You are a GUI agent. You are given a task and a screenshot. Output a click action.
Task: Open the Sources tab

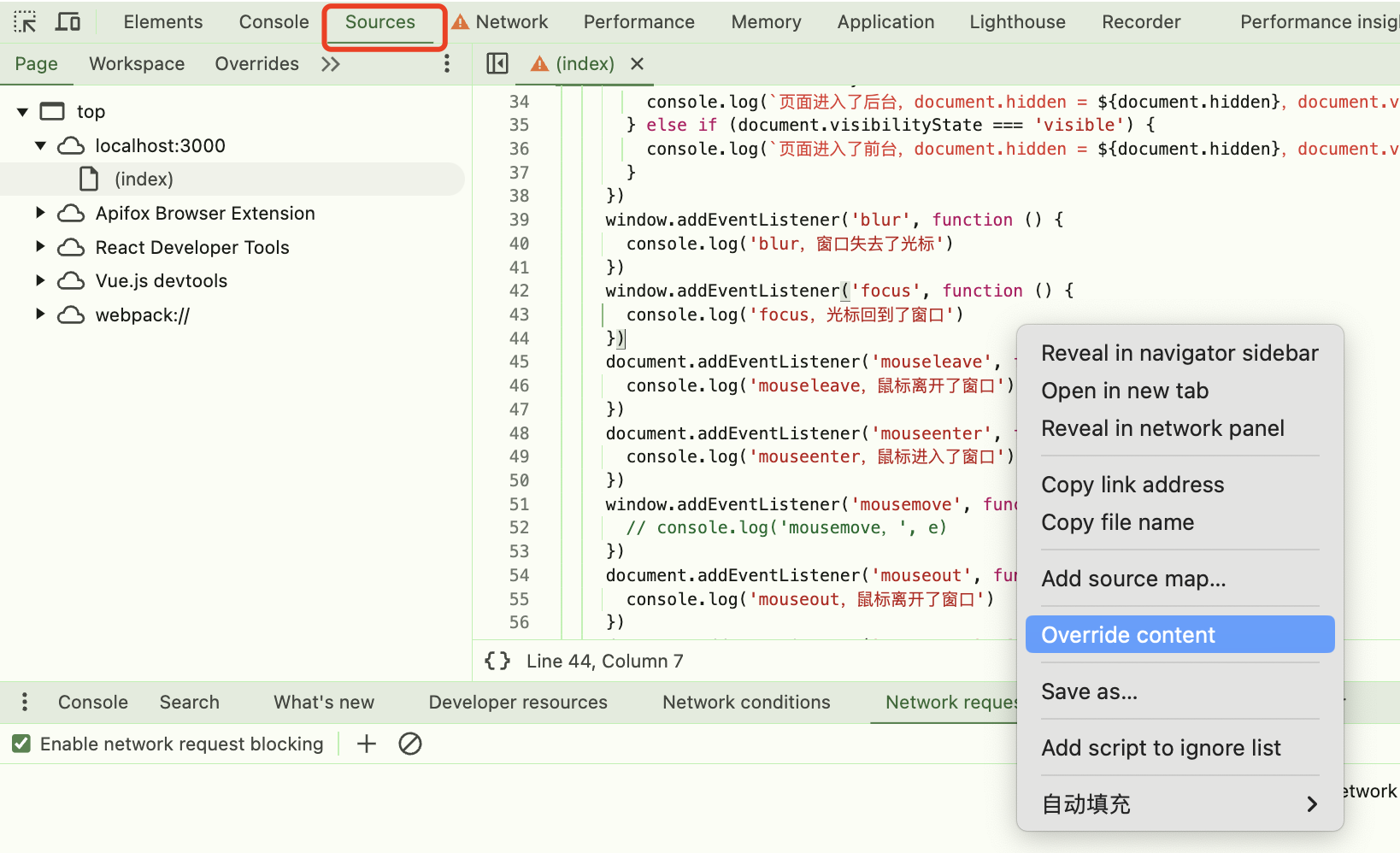380,22
